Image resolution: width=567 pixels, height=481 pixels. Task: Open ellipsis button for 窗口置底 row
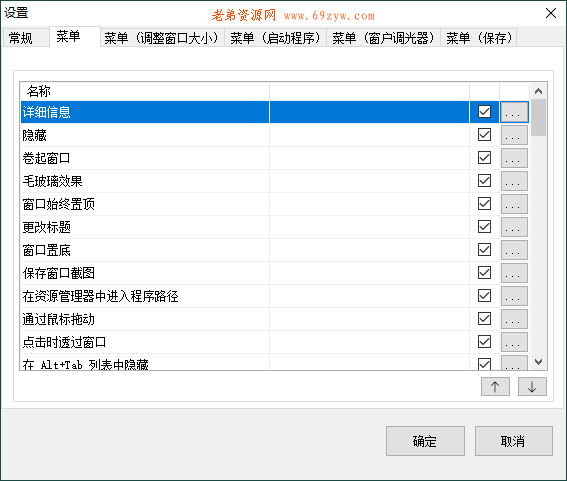pos(514,250)
